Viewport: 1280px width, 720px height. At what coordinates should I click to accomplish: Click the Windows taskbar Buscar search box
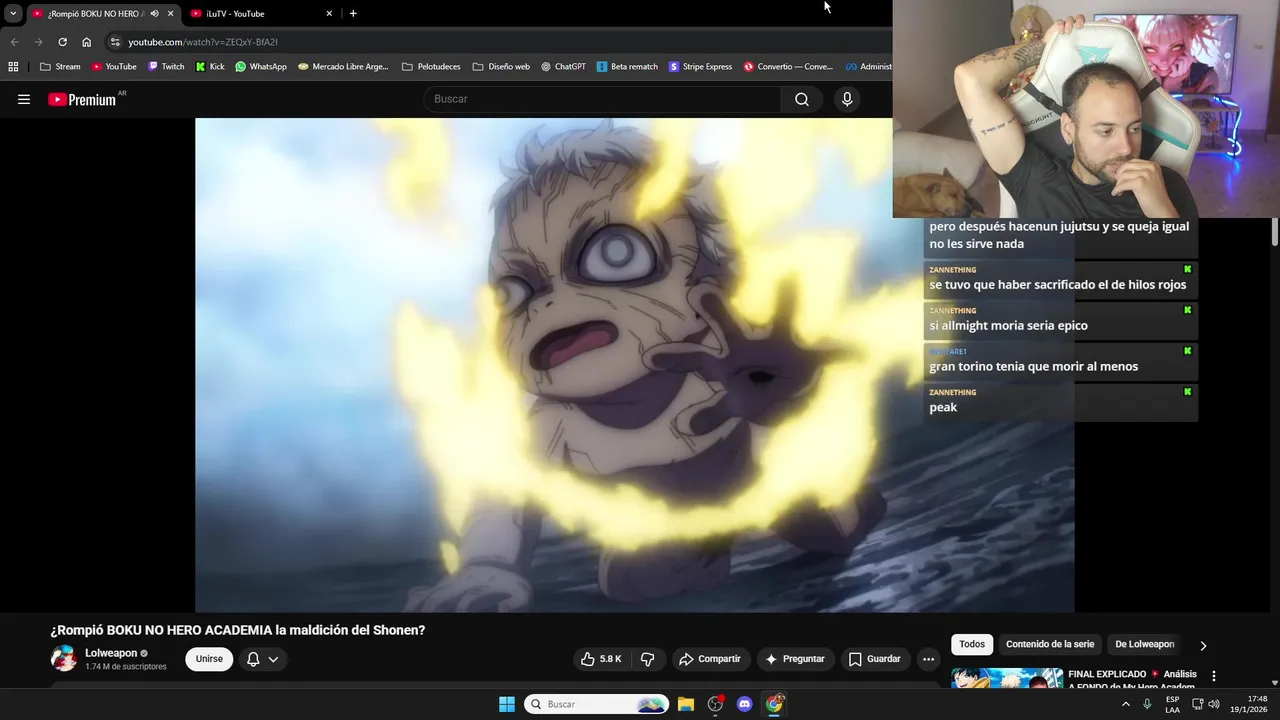click(597, 704)
